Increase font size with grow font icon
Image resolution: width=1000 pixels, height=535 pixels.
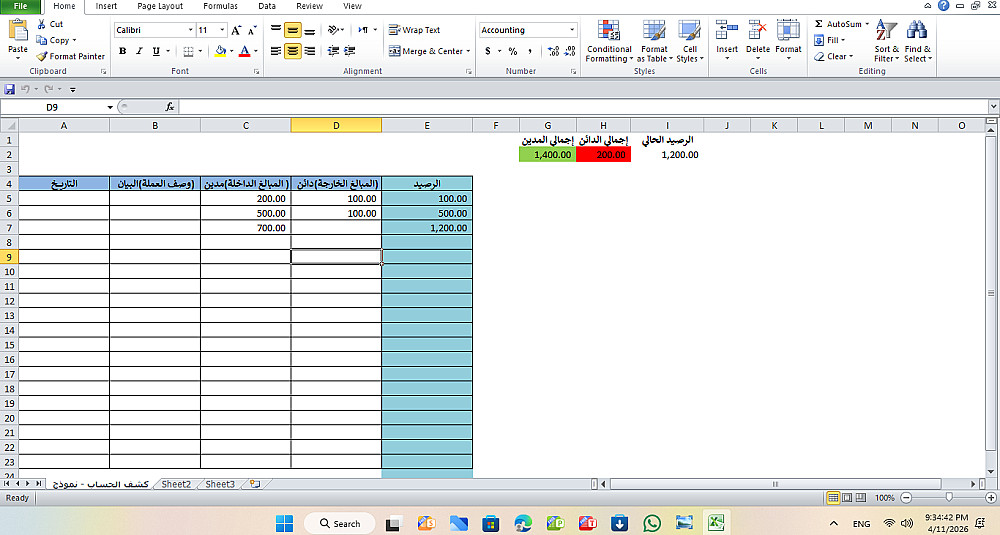point(236,30)
